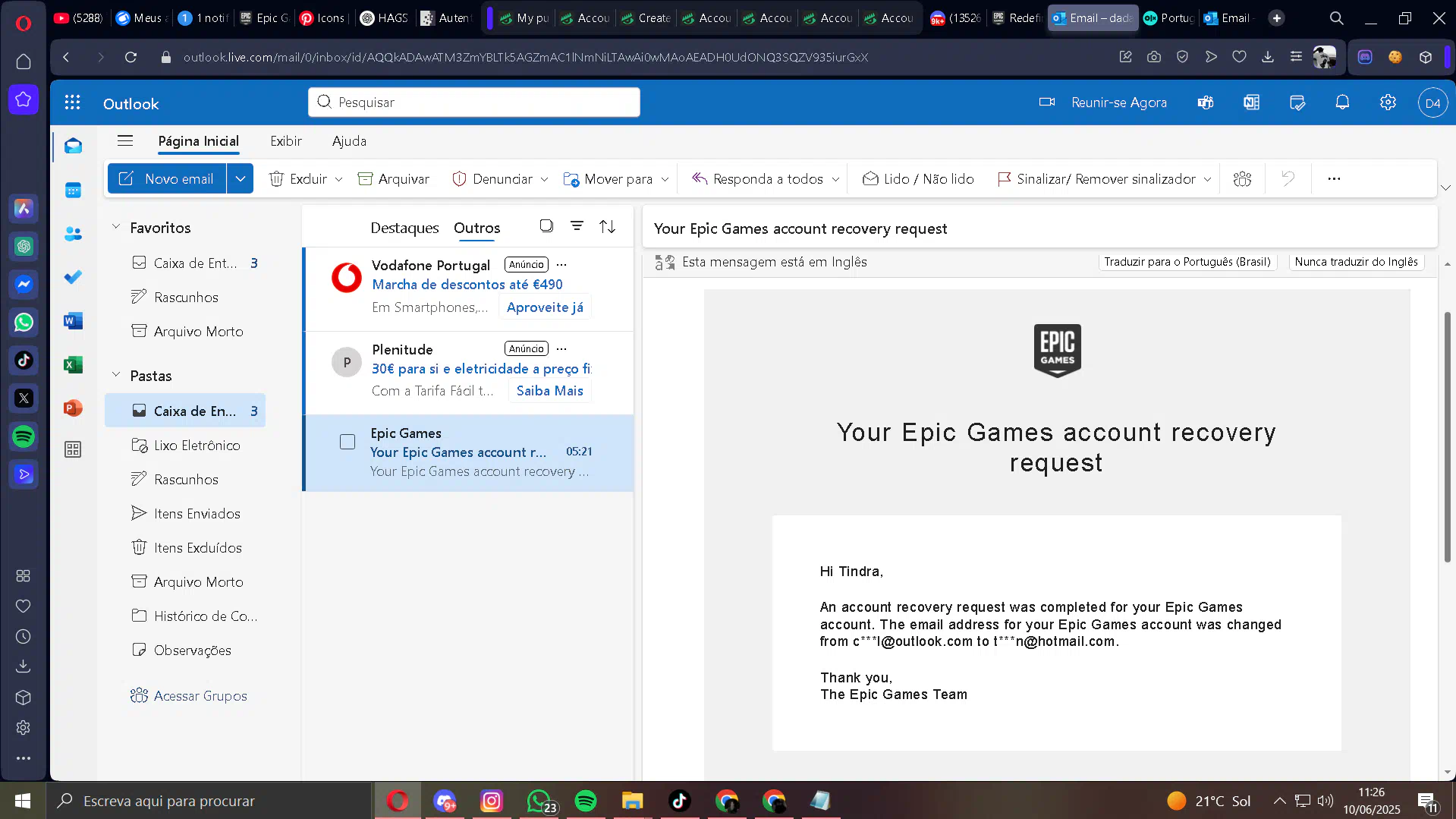Open Outlook settings gear

tap(1388, 102)
